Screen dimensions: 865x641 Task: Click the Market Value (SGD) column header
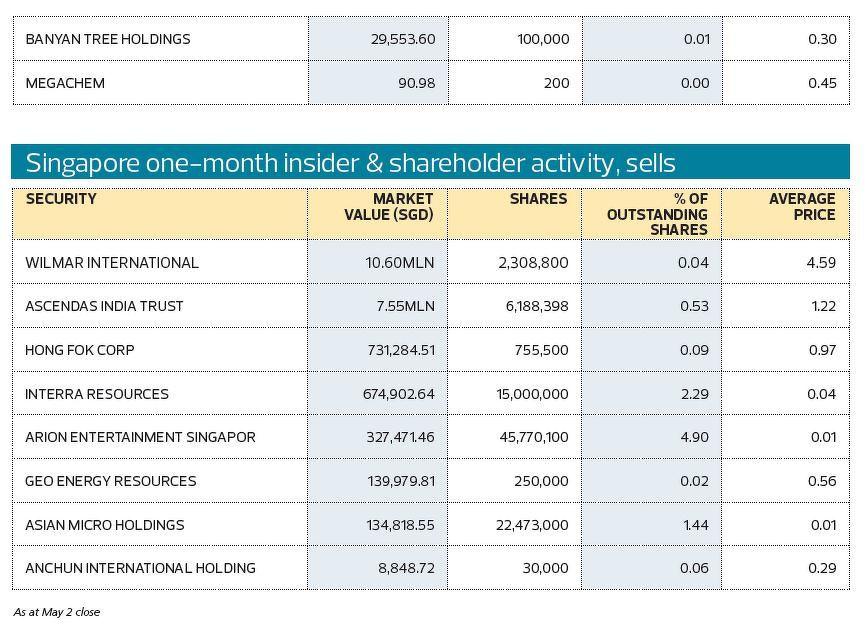click(389, 207)
